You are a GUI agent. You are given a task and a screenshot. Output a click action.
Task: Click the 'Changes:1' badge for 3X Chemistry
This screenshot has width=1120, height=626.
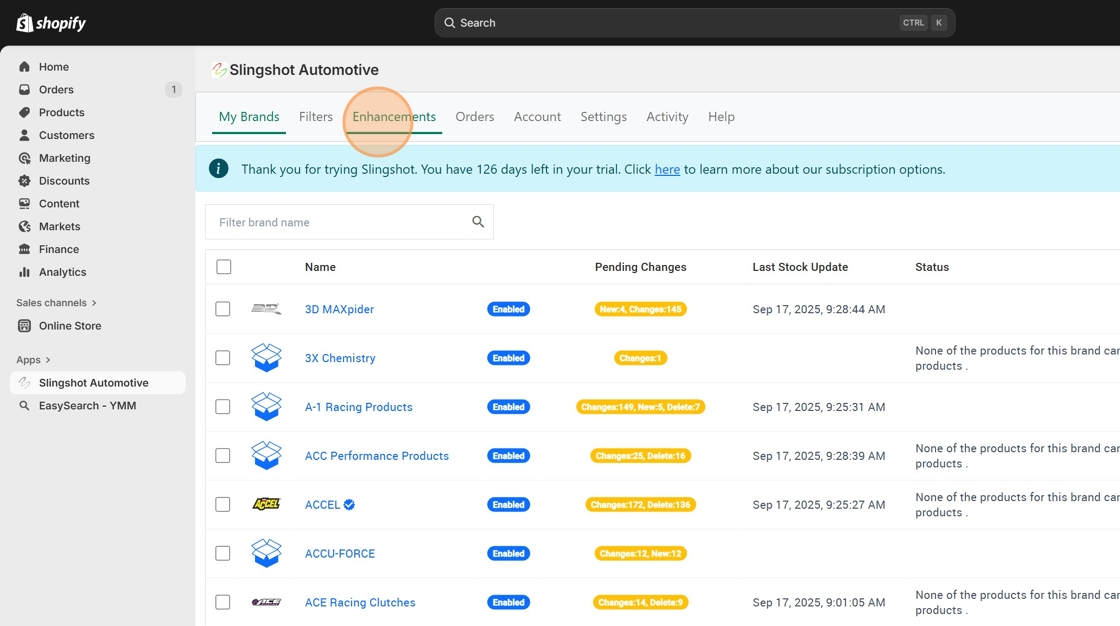click(641, 358)
